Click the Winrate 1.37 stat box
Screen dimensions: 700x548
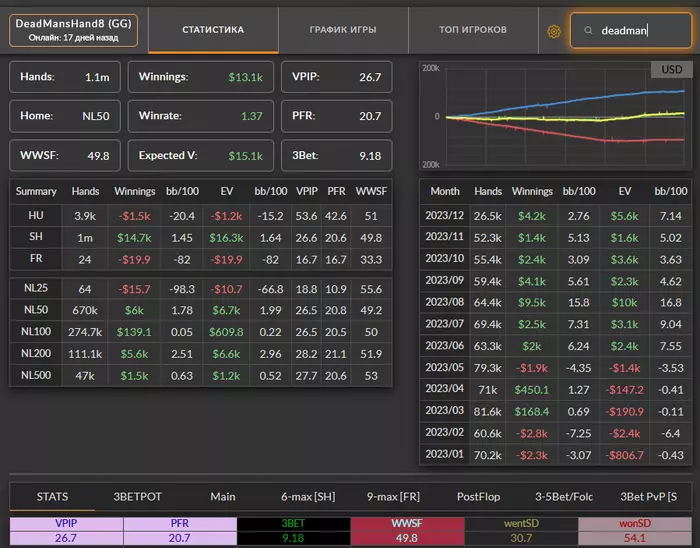[200, 116]
